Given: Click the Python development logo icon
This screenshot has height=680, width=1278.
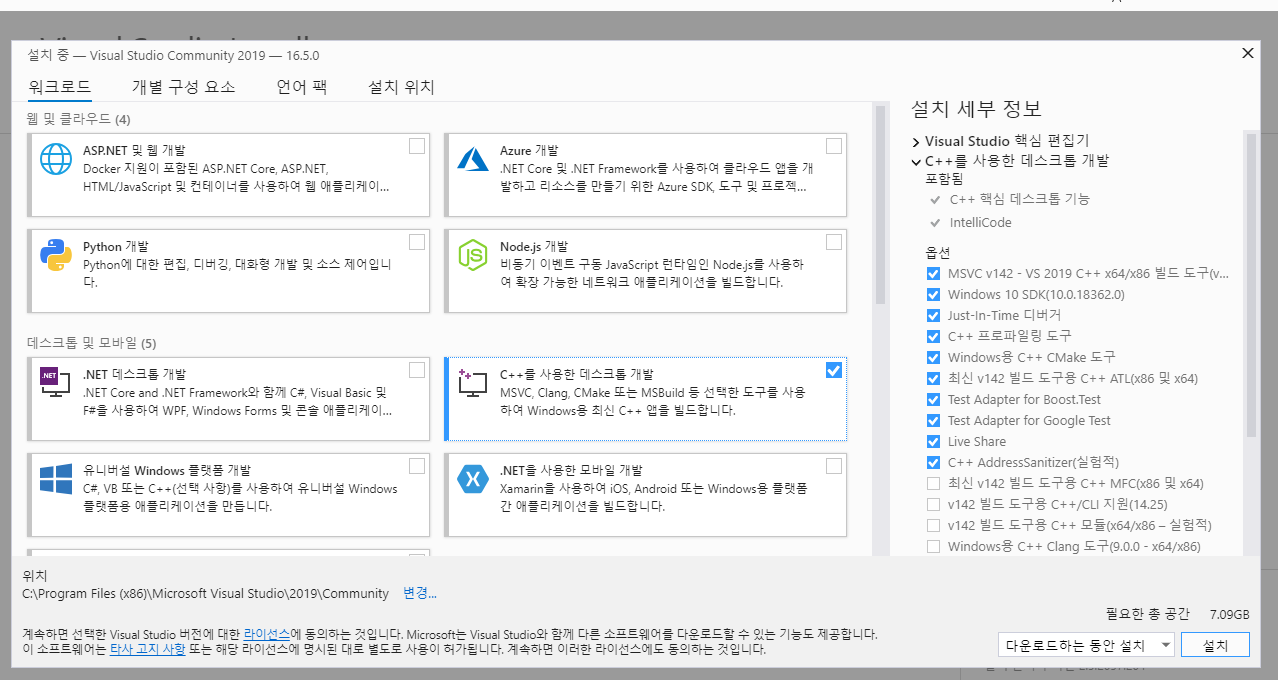Looking at the screenshot, I should [x=56, y=255].
